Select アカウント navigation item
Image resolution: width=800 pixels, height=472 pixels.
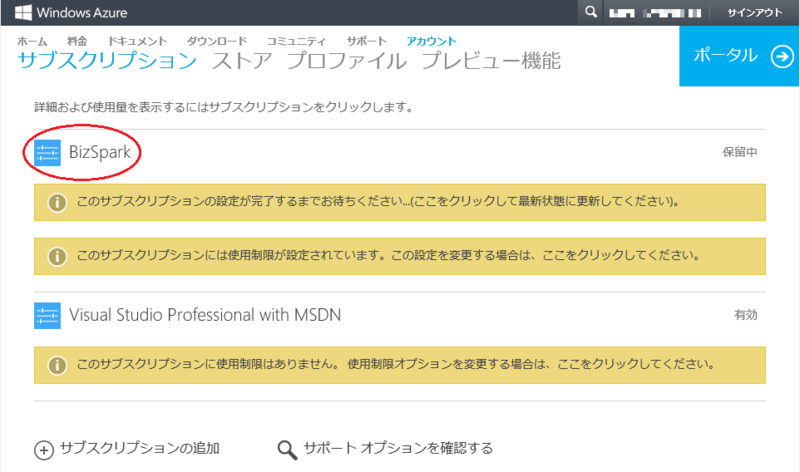point(431,41)
